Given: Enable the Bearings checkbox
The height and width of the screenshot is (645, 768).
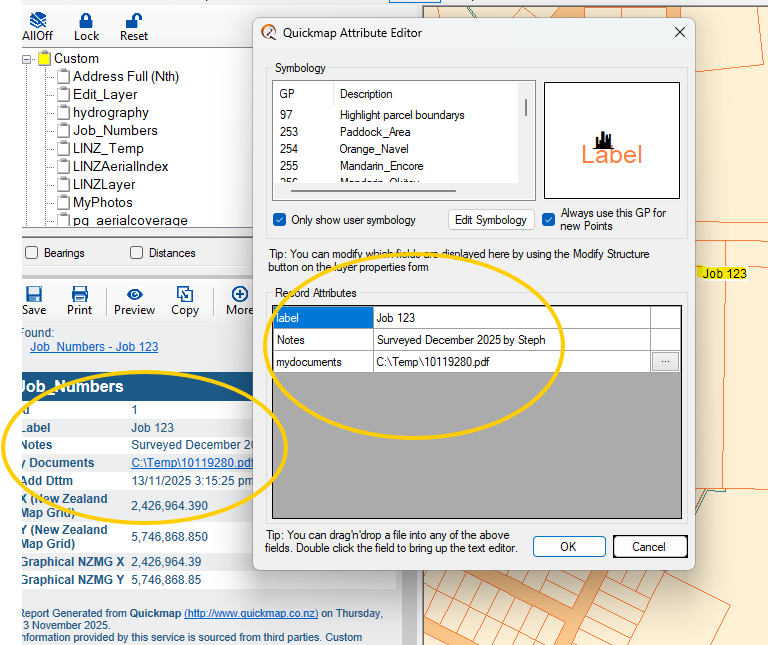Looking at the screenshot, I should (31, 253).
